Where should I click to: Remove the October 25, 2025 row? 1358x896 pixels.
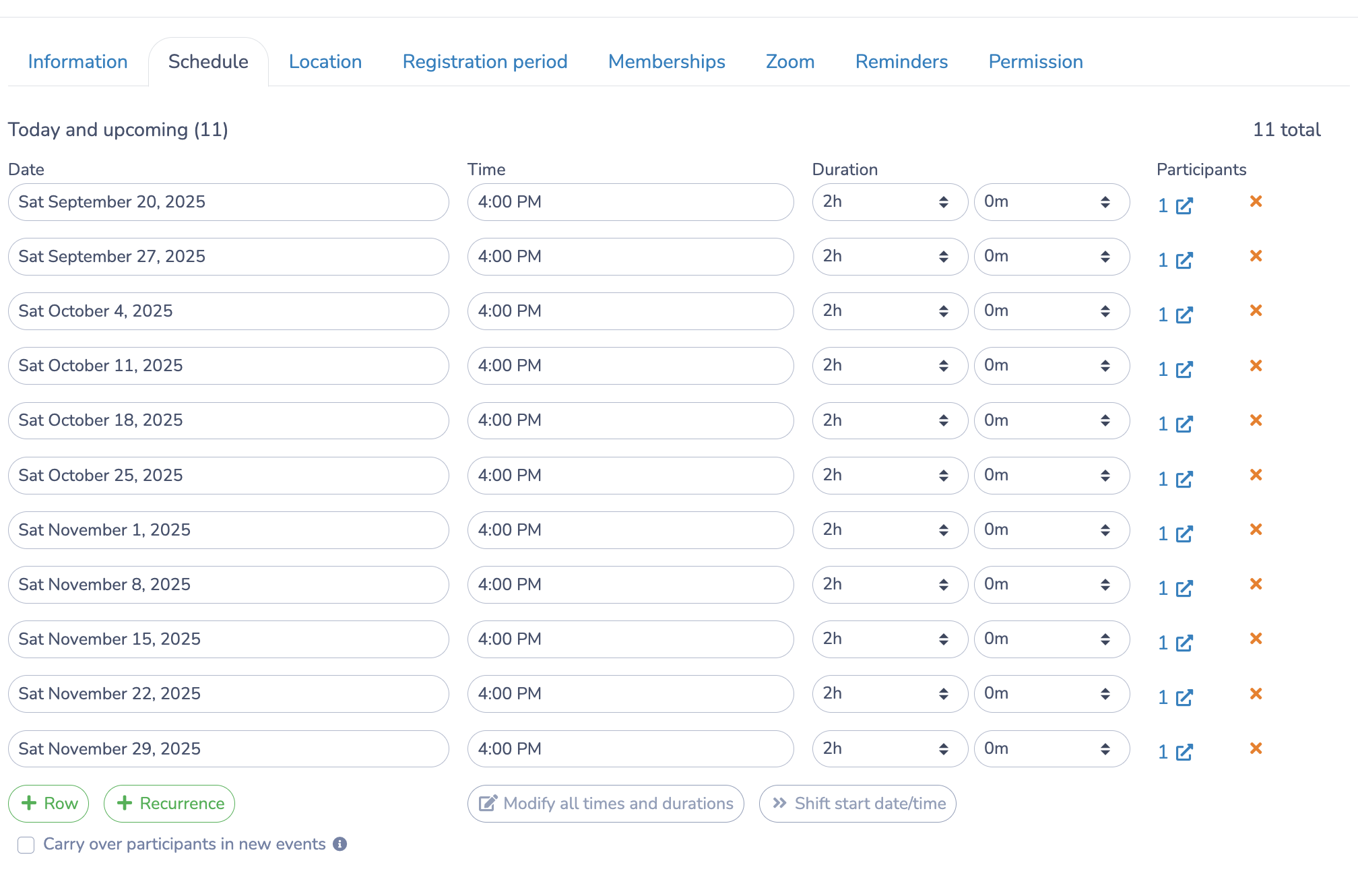pos(1256,475)
